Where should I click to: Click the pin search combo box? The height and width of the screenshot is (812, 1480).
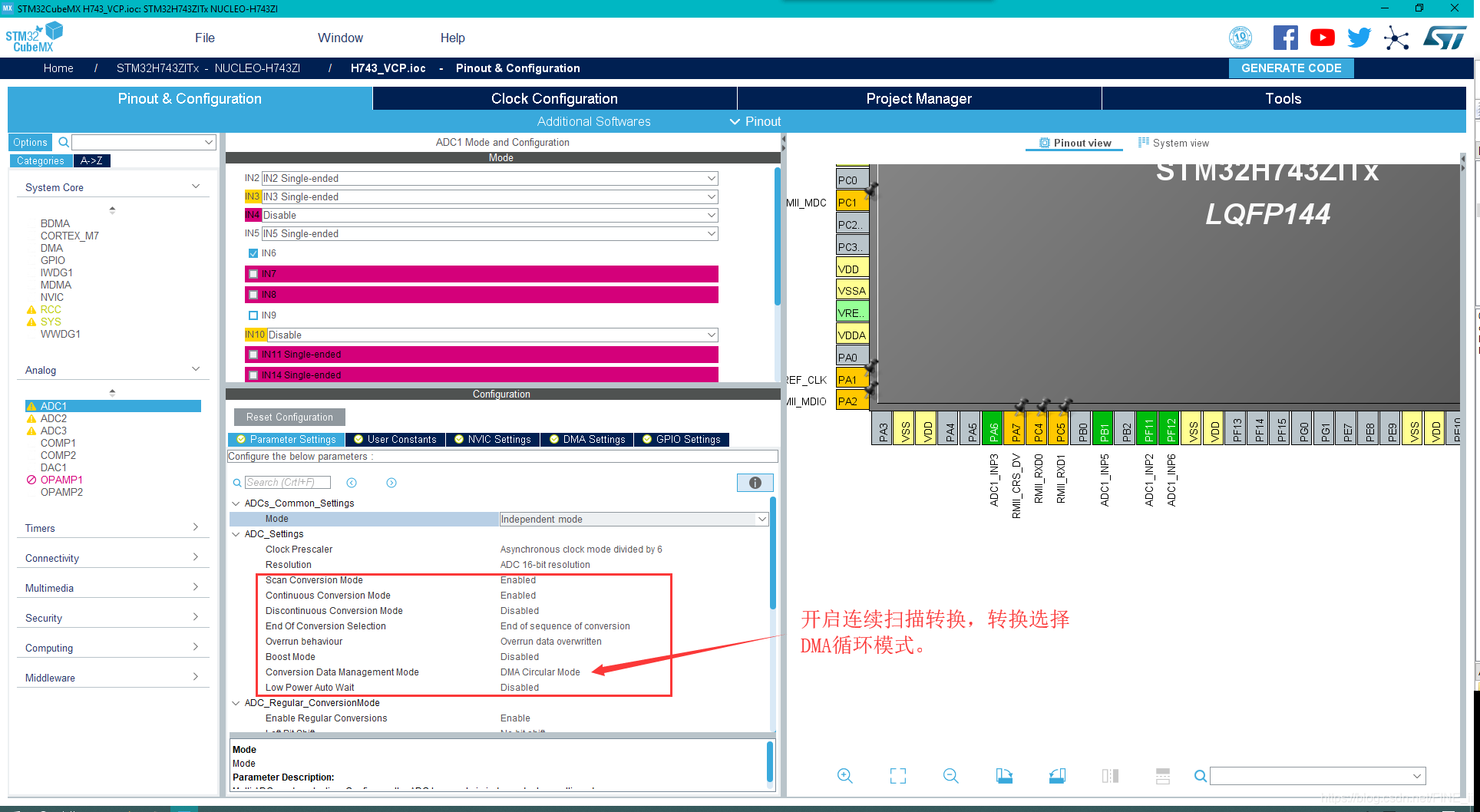coord(1317,776)
